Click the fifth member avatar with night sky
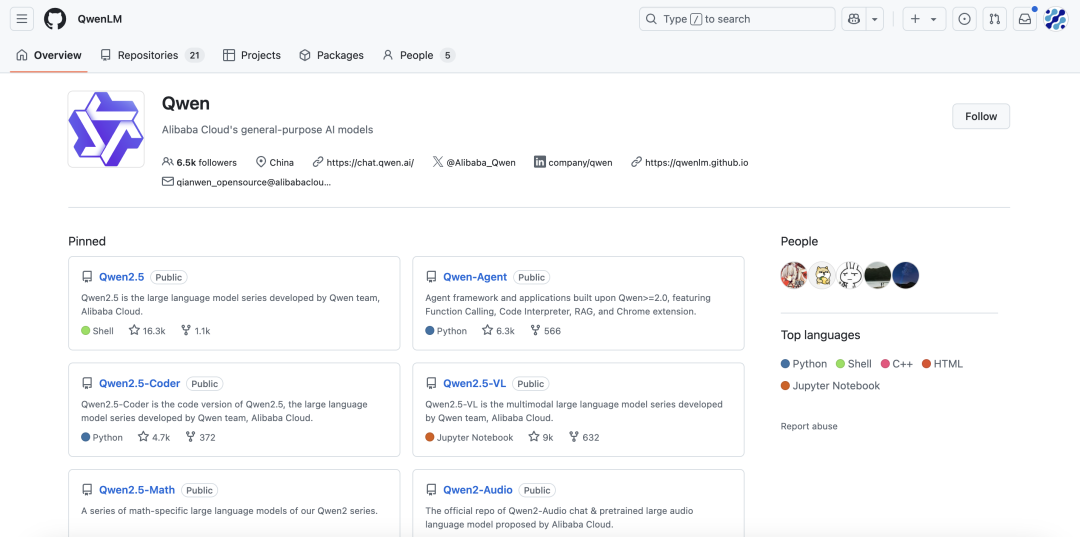 click(x=906, y=275)
